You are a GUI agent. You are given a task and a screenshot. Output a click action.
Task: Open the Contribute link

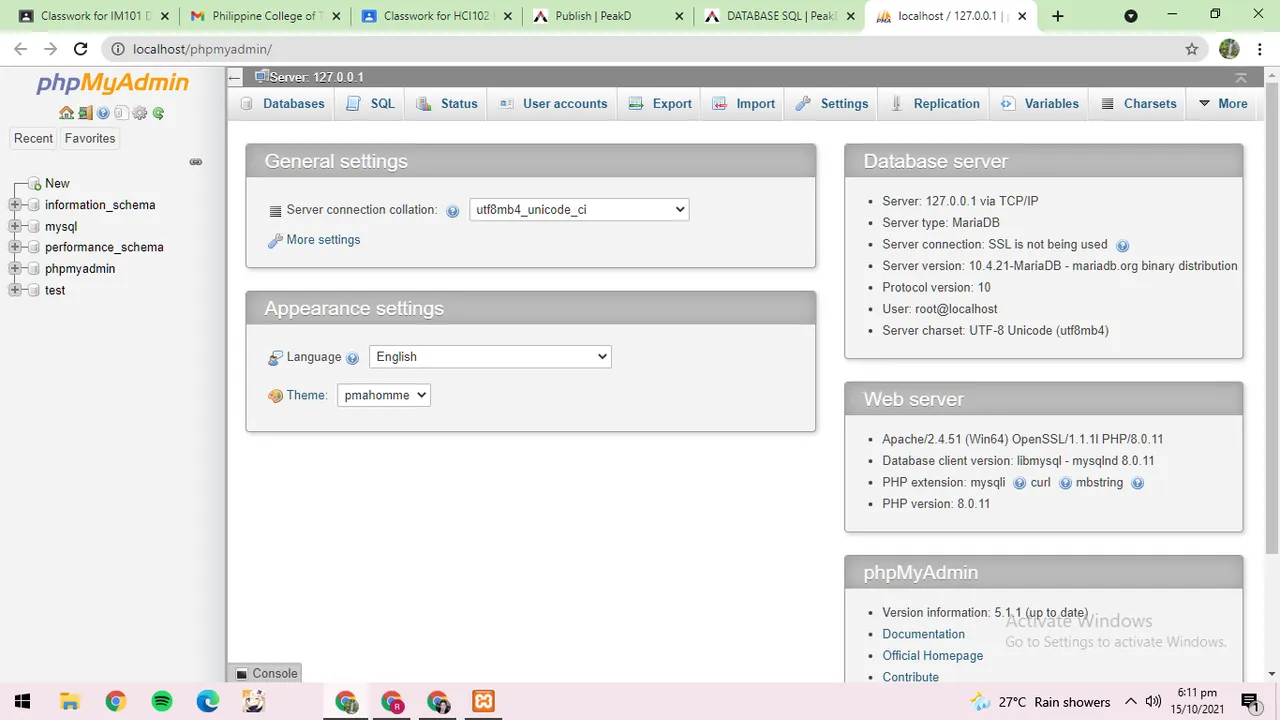pyautogui.click(x=910, y=677)
